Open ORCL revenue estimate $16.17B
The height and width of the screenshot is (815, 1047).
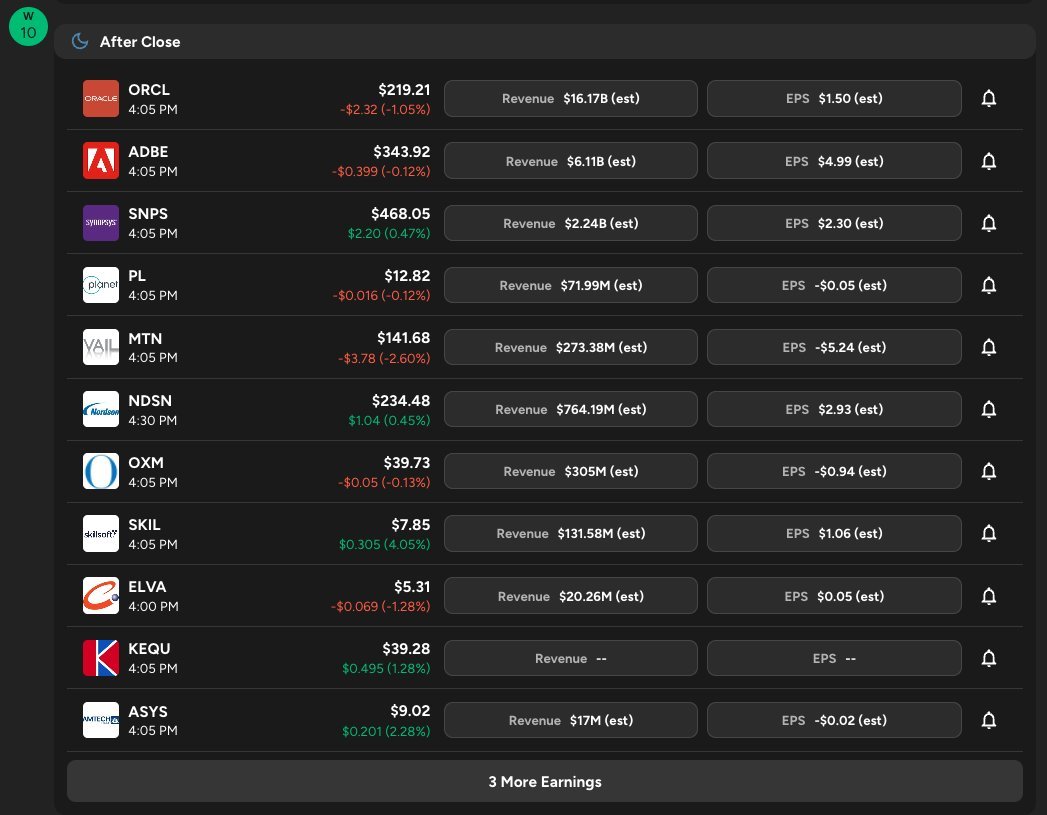(571, 99)
